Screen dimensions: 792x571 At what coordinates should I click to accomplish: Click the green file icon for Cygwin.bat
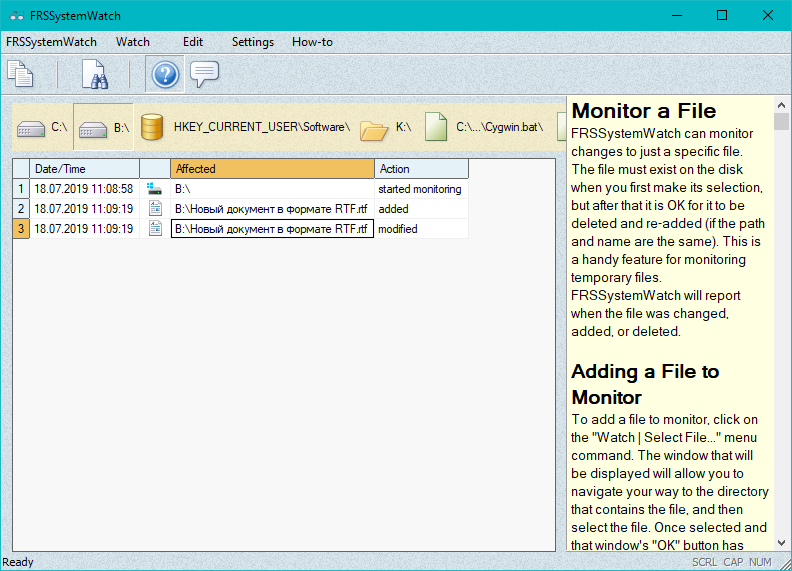[436, 127]
